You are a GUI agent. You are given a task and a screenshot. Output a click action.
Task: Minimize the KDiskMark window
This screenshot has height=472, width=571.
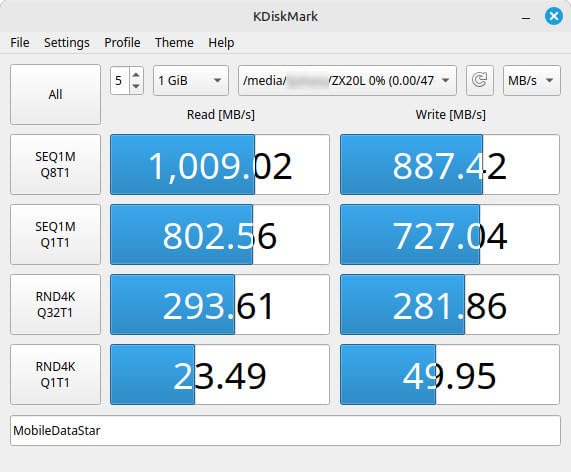click(525, 17)
